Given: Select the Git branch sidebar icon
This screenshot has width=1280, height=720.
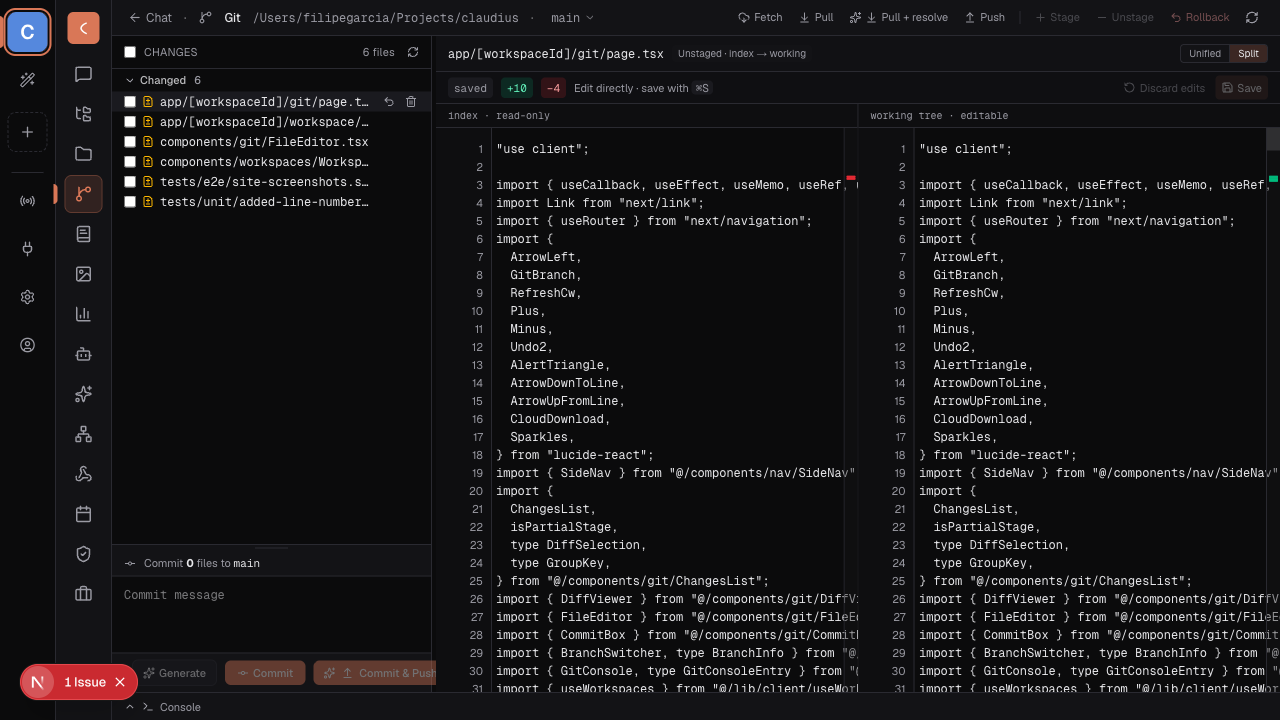Looking at the screenshot, I should coord(83,194).
